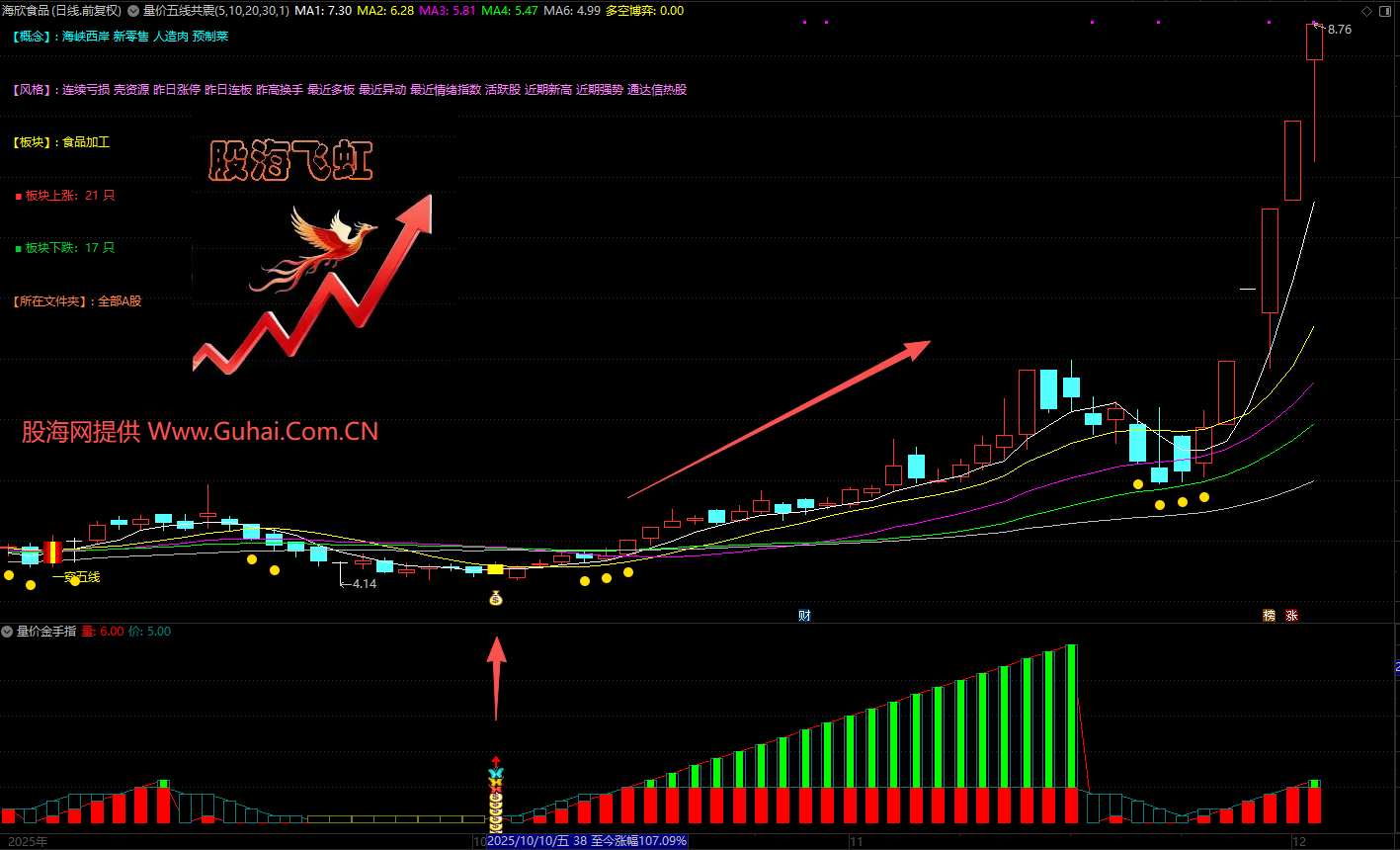Click the 榜 marker icon on the chart
This screenshot has width=1400, height=850.
[1270, 616]
